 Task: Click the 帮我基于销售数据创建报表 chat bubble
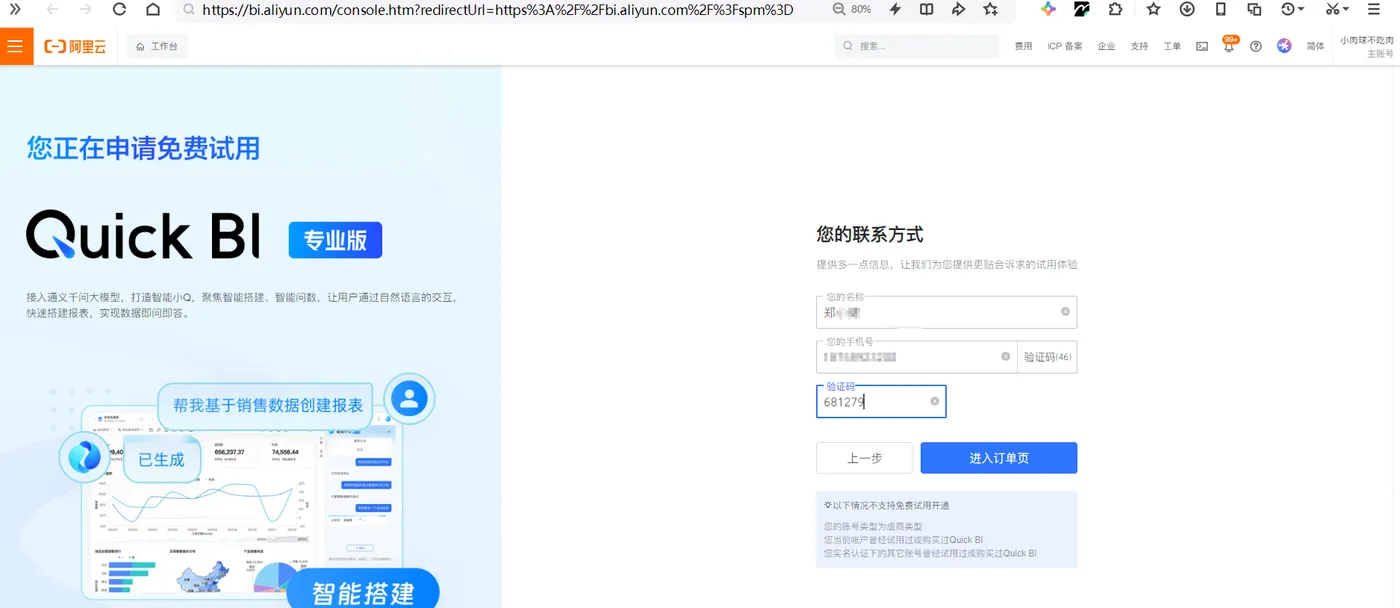tap(267, 406)
